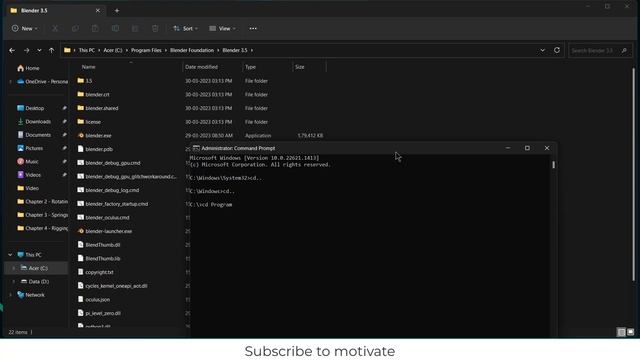Go back with the Back arrow
This screenshot has width=640, height=360.
click(x=12, y=50)
